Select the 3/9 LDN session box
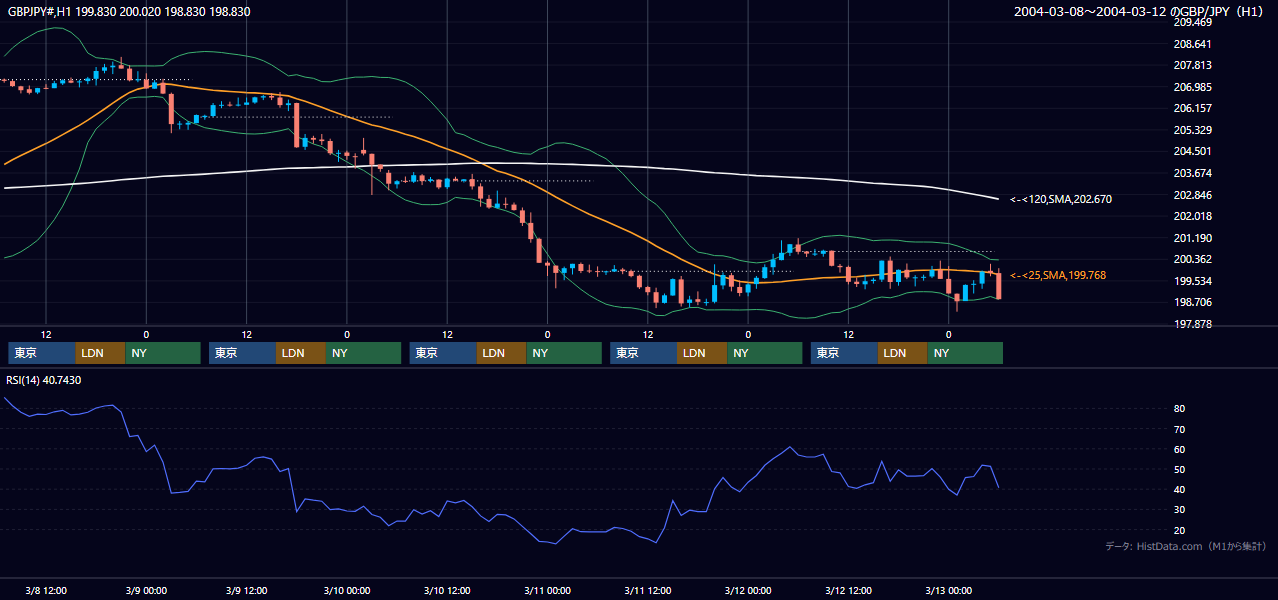The width and height of the screenshot is (1278, 600). pos(302,353)
